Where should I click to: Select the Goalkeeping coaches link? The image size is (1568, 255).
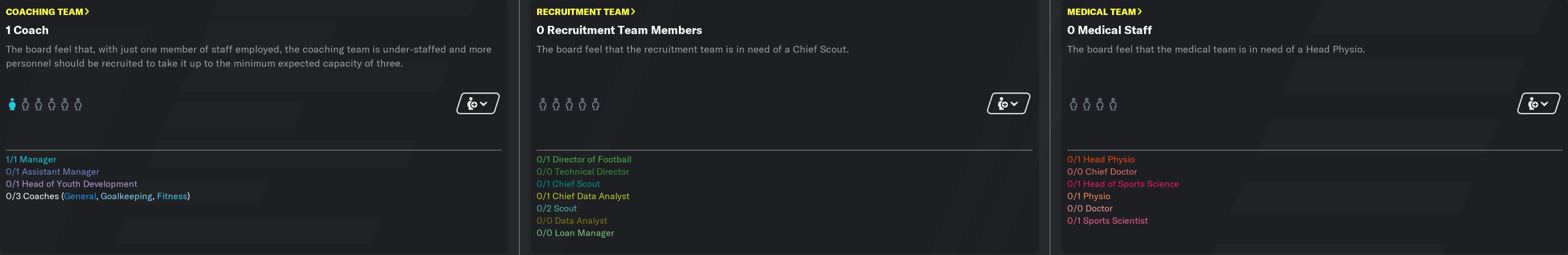[x=127, y=196]
